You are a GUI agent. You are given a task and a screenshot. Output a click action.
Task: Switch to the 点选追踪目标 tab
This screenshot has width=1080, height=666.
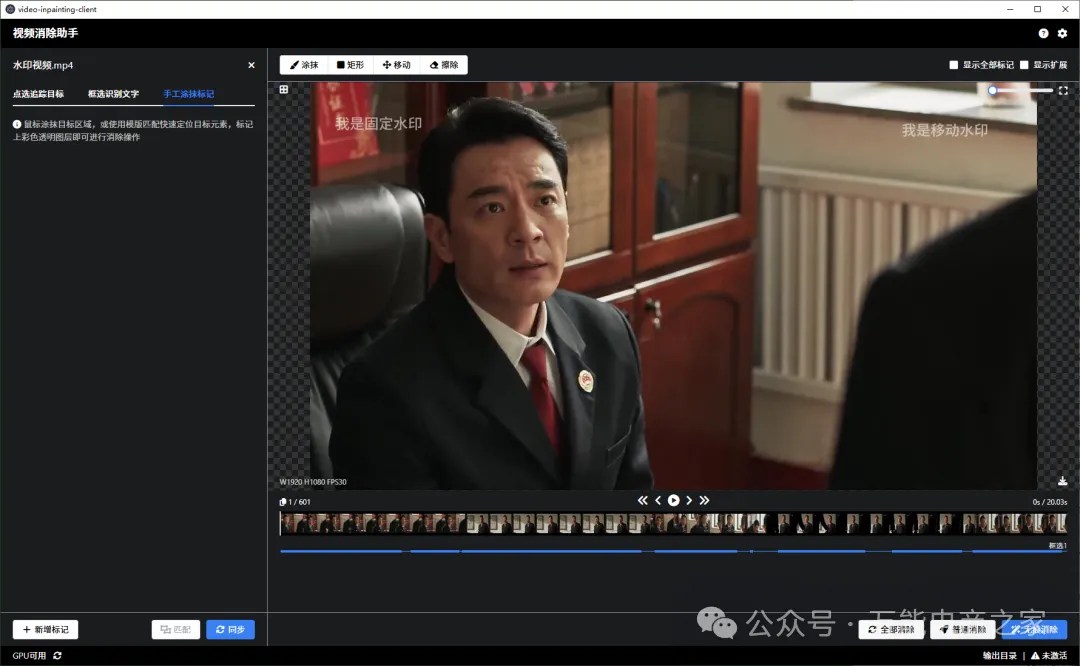pos(38,94)
